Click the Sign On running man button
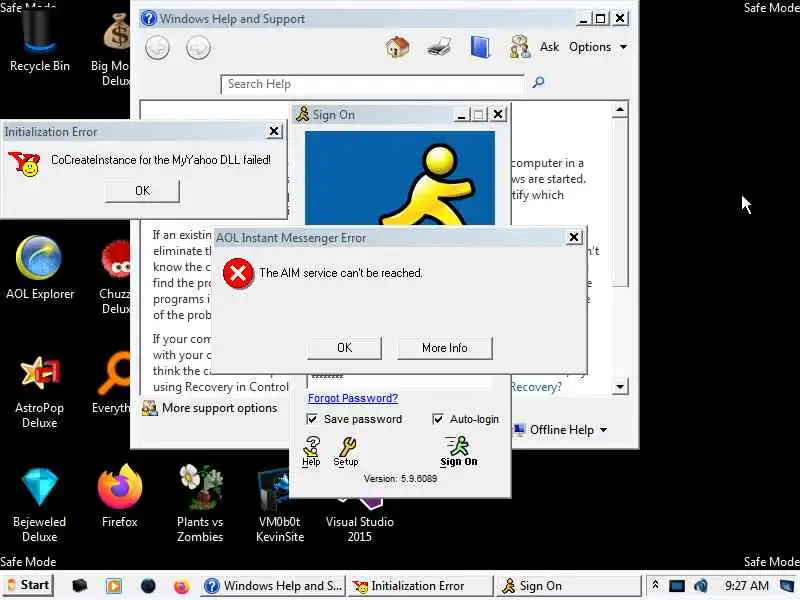 pyautogui.click(x=459, y=452)
